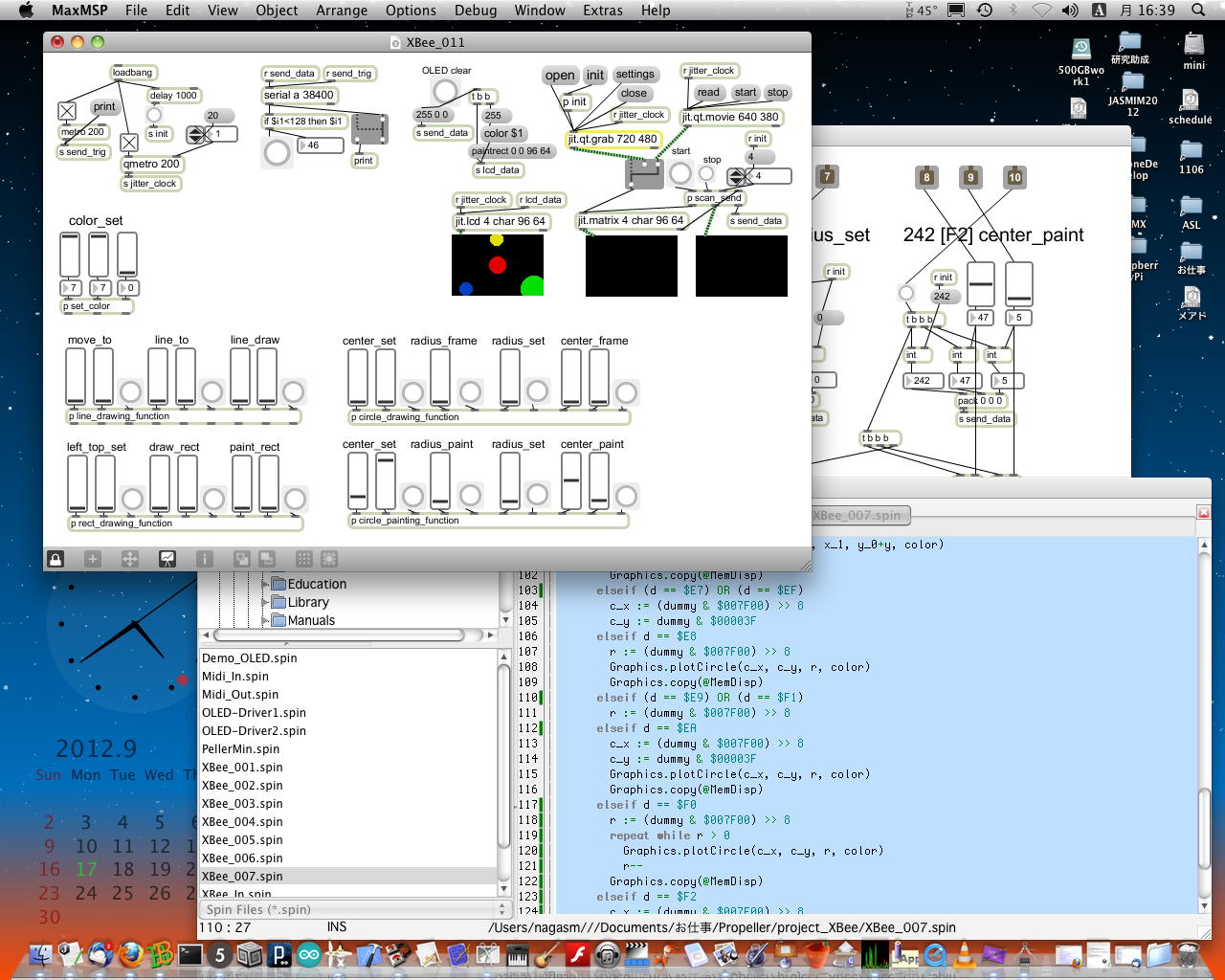Click the grid display icon
Viewport: 1225px width, 980px height.
tap(304, 559)
